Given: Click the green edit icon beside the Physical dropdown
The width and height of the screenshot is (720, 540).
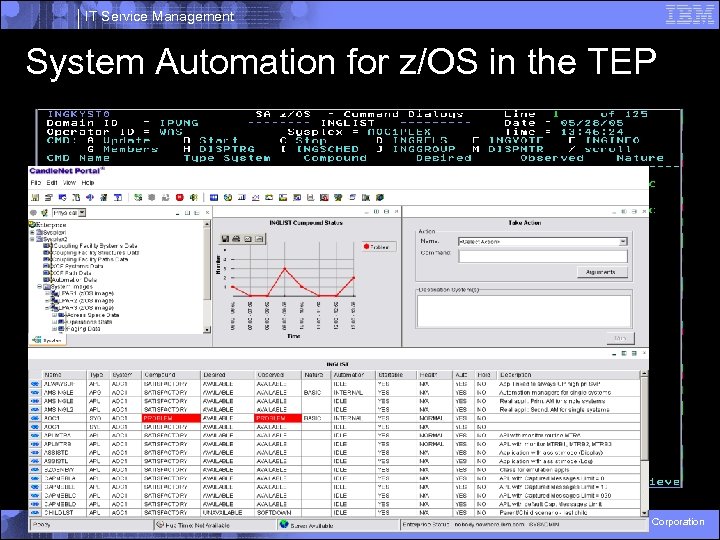Looking at the screenshot, I should [44, 213].
